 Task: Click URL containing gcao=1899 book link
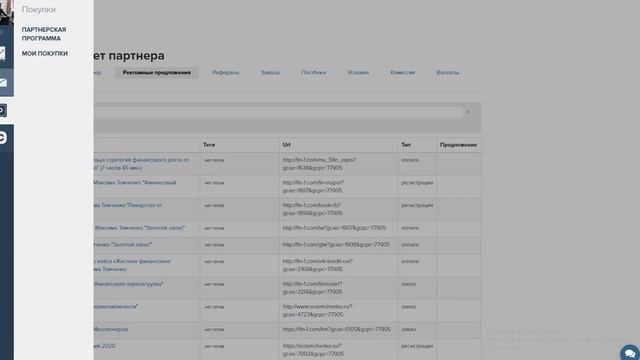pos(312,209)
